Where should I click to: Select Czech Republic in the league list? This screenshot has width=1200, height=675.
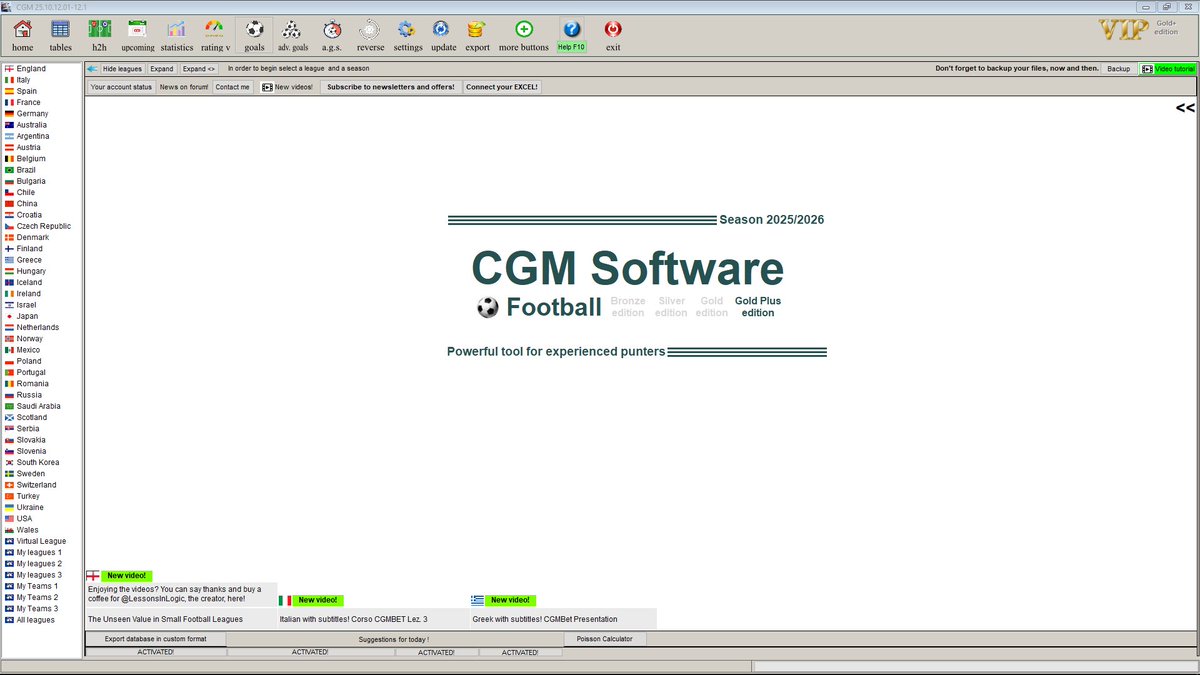point(41,226)
